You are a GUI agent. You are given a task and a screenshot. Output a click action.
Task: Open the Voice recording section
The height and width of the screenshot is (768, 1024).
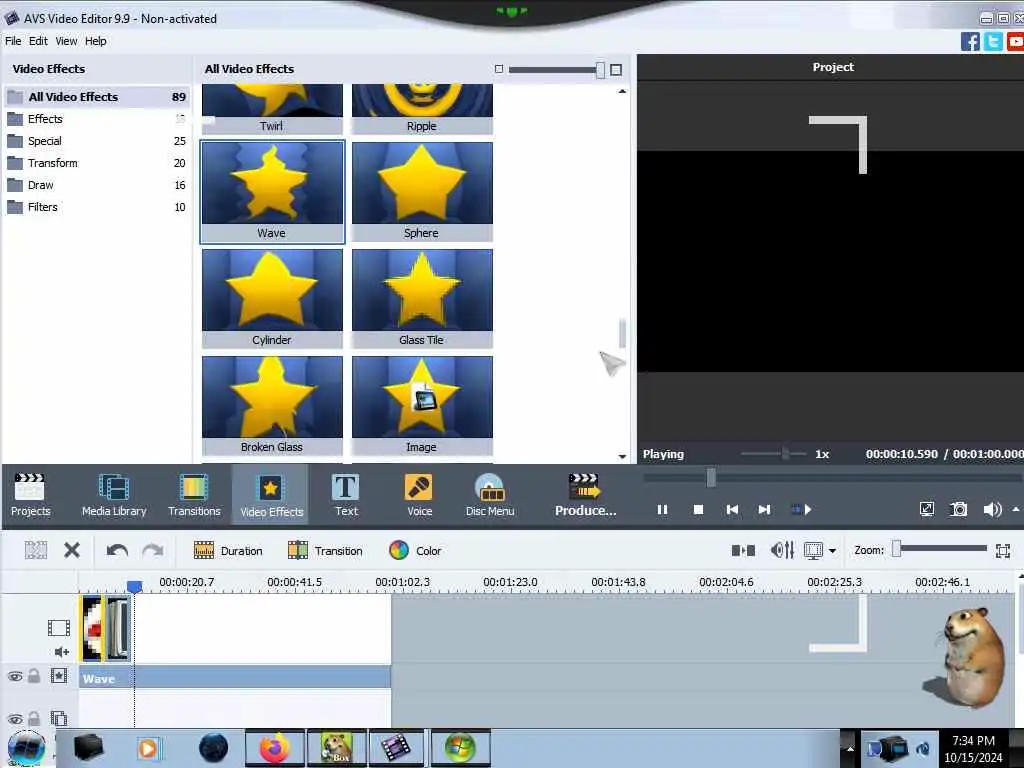(x=419, y=495)
